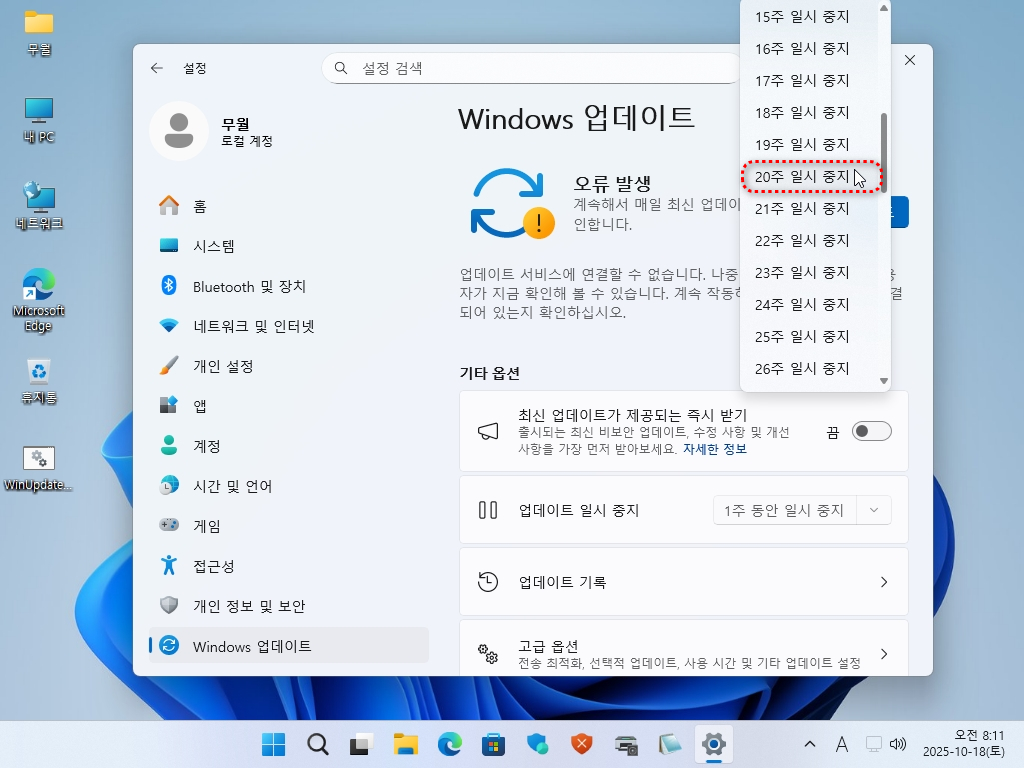
Task: Open the 무월 local account profile picture
Action: point(179,131)
